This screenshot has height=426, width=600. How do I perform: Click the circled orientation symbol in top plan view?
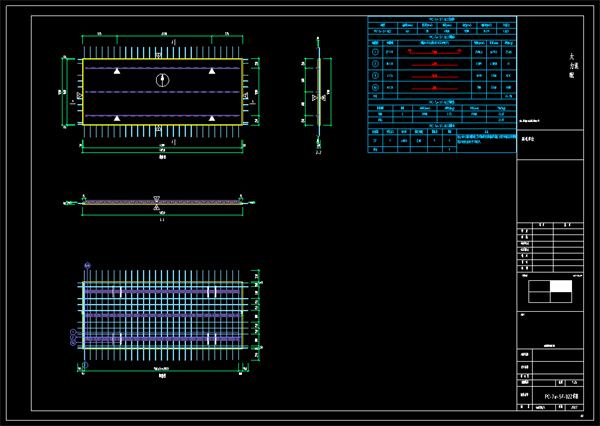click(x=162, y=80)
